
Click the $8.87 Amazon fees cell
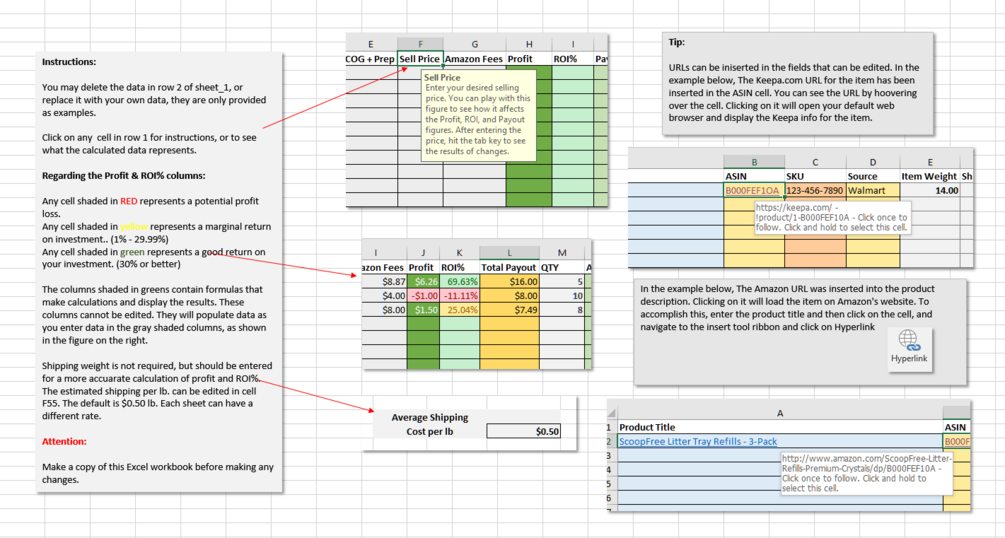click(x=385, y=282)
